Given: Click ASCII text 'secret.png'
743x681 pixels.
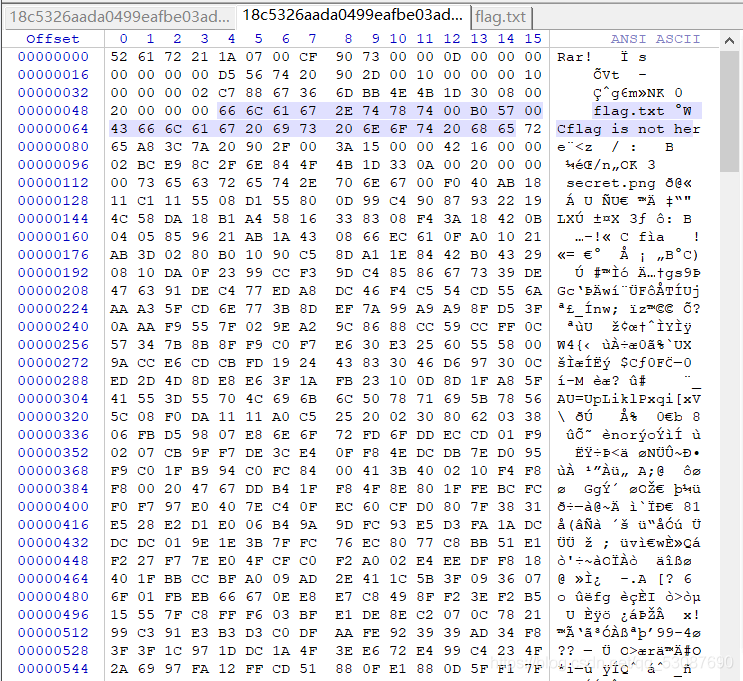Looking at the screenshot, I should [611, 183].
